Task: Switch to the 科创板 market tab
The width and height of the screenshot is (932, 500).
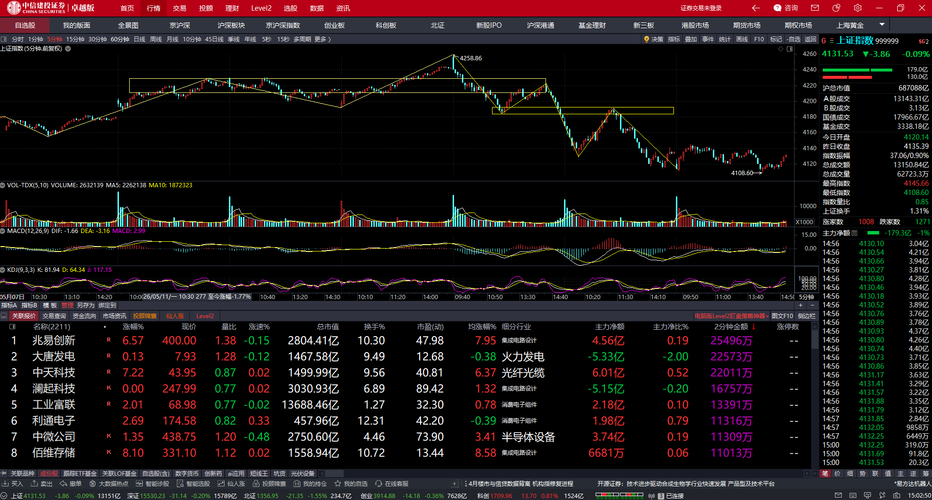Action: pyautogui.click(x=386, y=25)
